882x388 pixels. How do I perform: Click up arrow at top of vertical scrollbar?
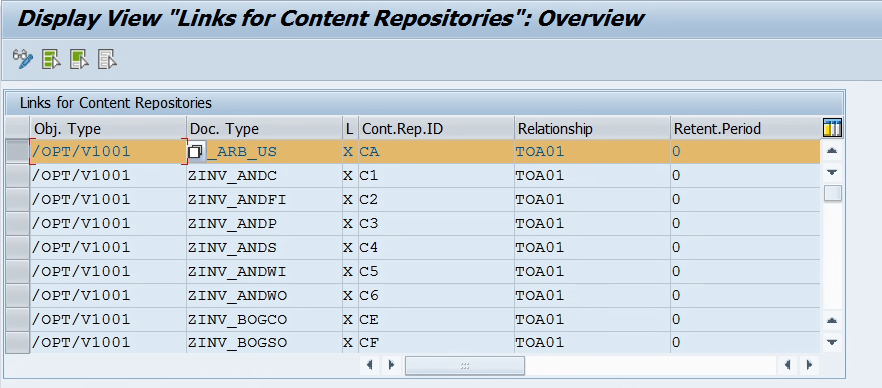(832, 151)
